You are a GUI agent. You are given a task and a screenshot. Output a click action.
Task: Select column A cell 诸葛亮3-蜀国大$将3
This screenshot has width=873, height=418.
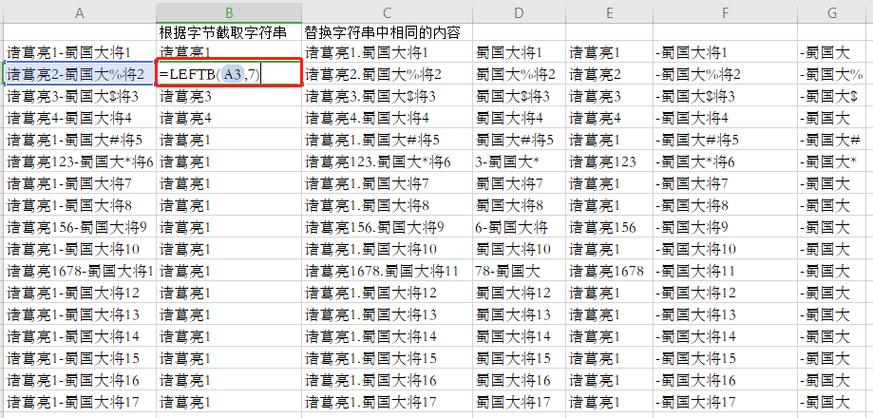(x=80, y=96)
